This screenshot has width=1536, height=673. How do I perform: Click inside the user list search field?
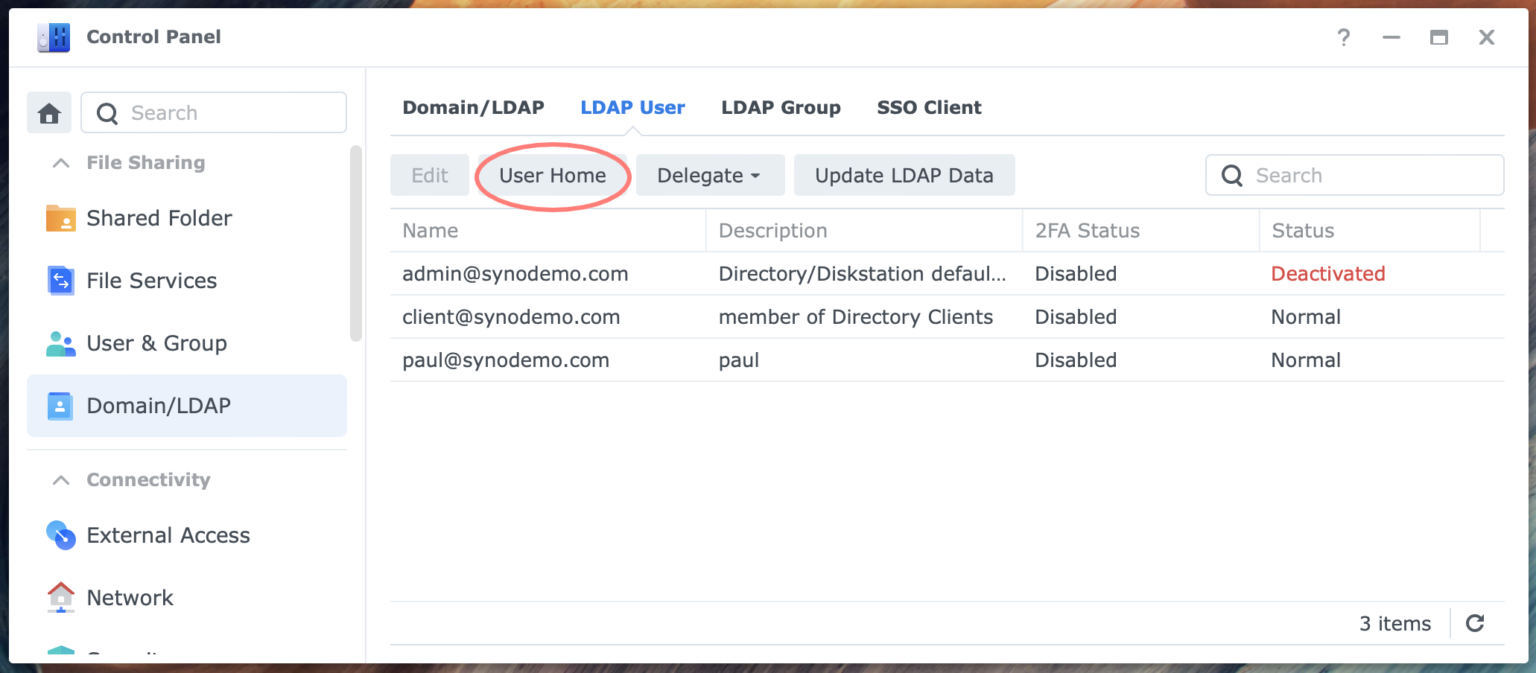pos(1354,175)
